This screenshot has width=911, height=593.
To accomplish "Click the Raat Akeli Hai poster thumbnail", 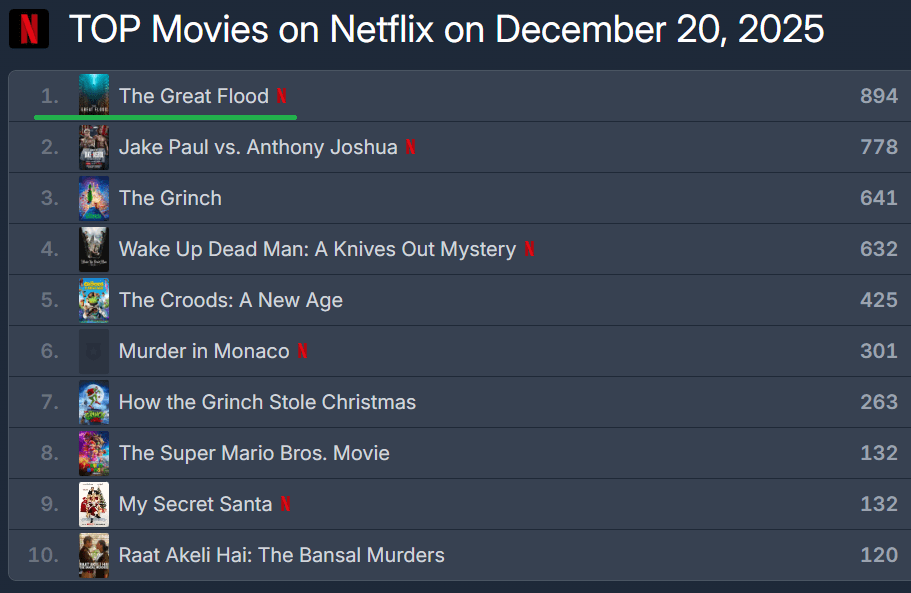I will tap(94, 555).
